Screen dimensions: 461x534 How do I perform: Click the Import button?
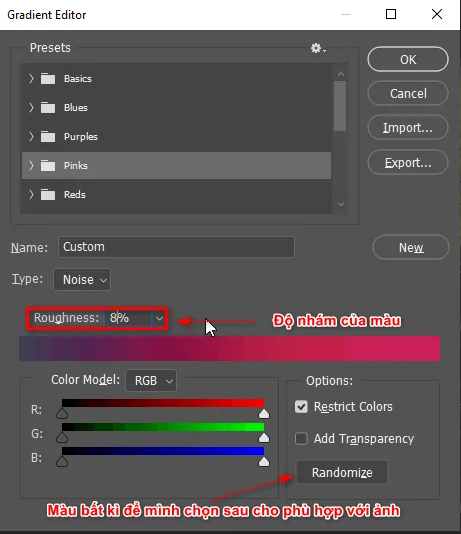point(408,127)
